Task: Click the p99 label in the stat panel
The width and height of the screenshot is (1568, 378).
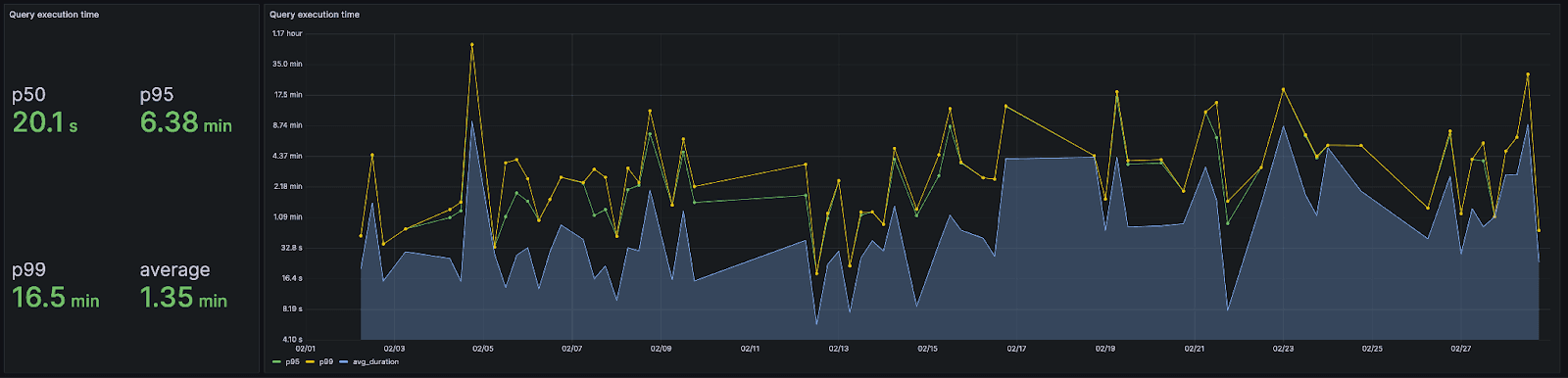Action: pos(28,270)
